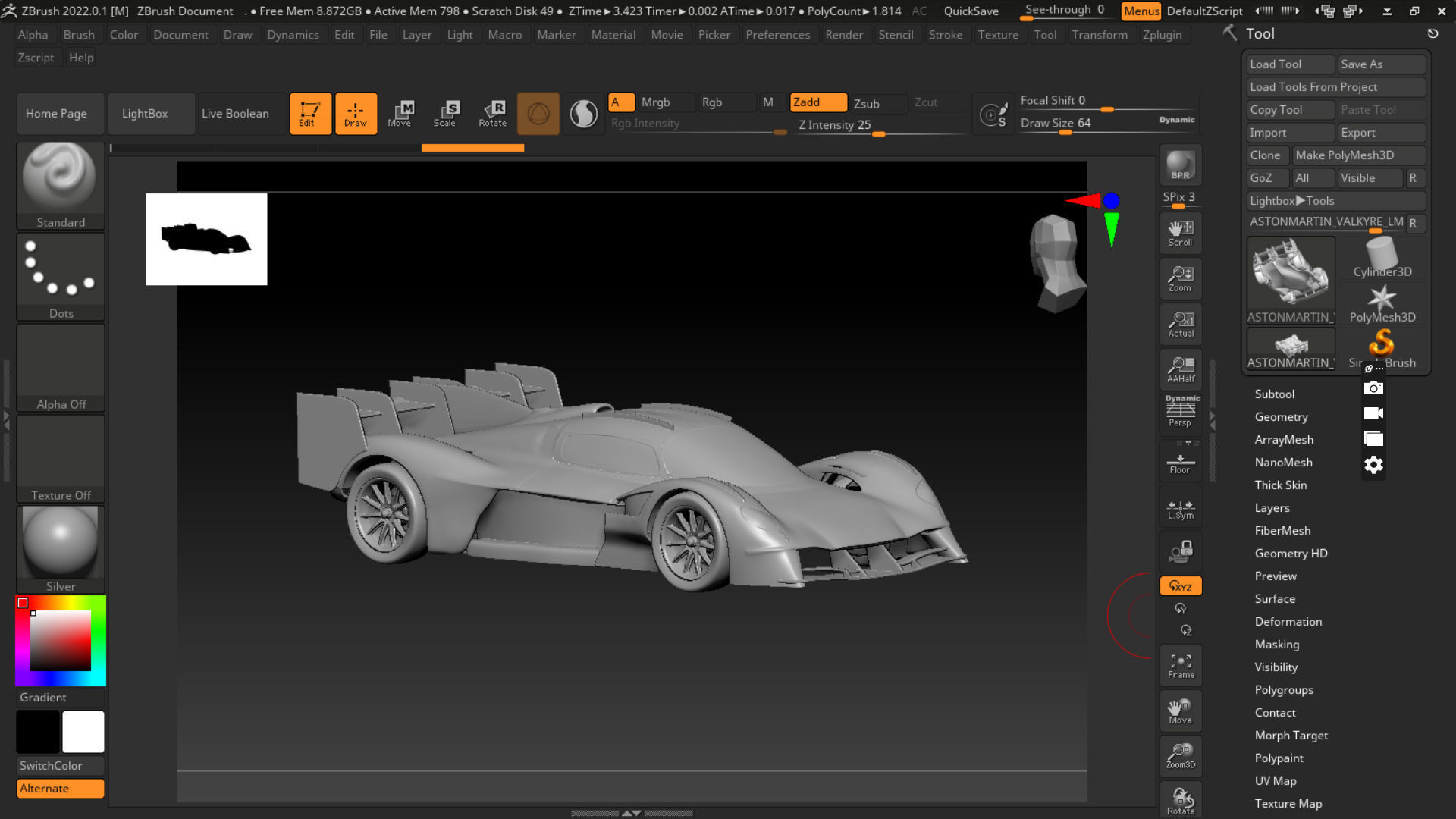Click the Actual size icon
Screen dimensions: 1456x819
(1181, 324)
